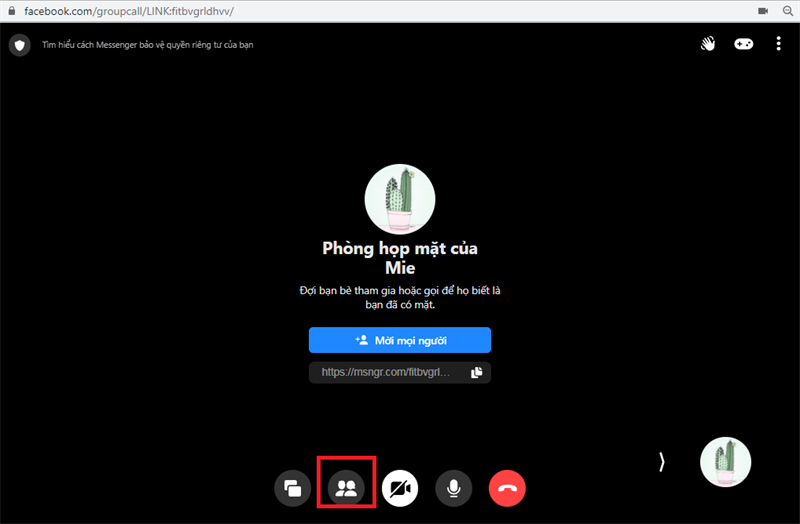This screenshot has width=800, height=524.
Task: Open Messenger privacy protection info link
Action: click(x=147, y=45)
